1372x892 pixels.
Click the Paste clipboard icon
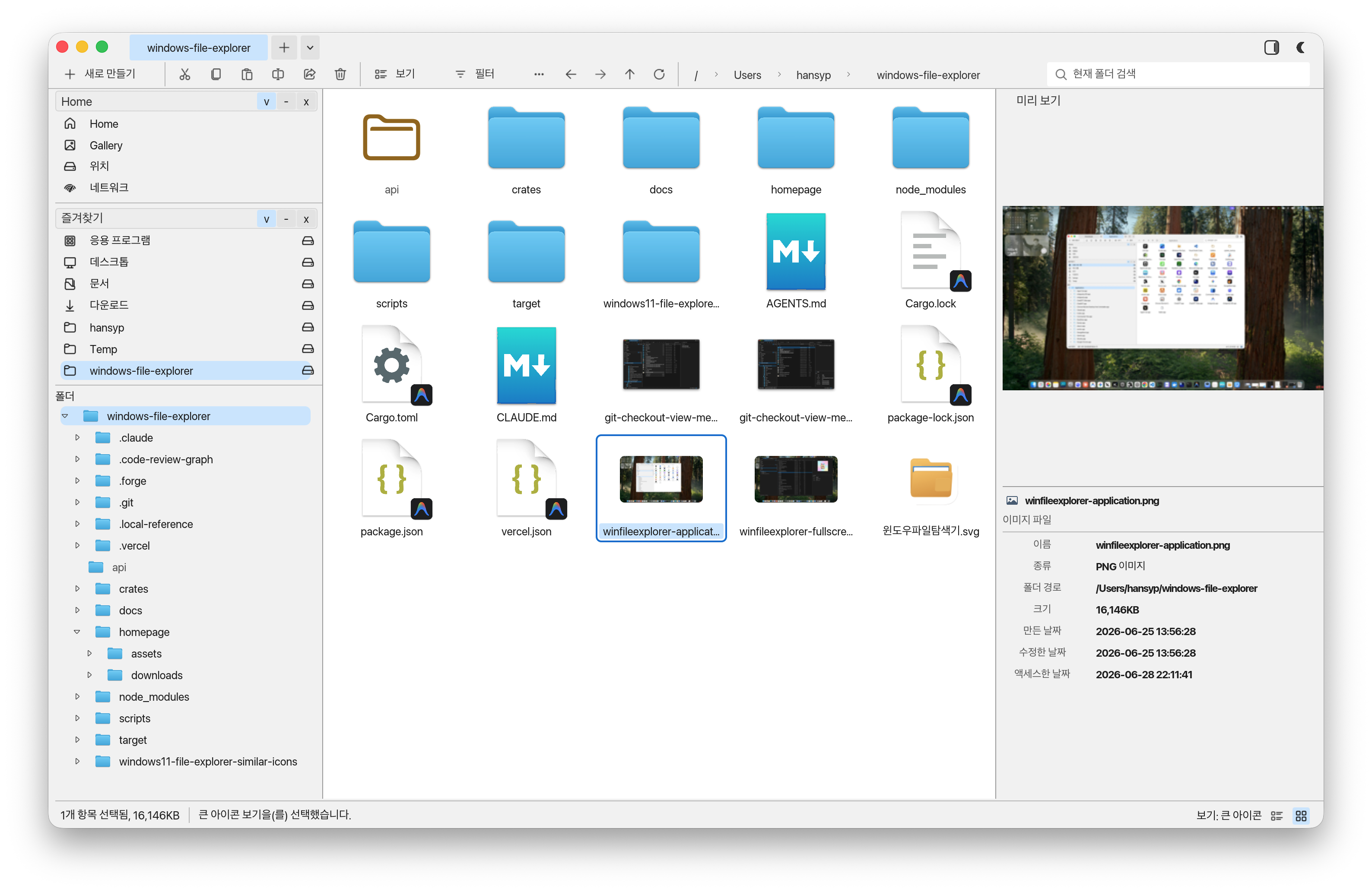[x=247, y=74]
